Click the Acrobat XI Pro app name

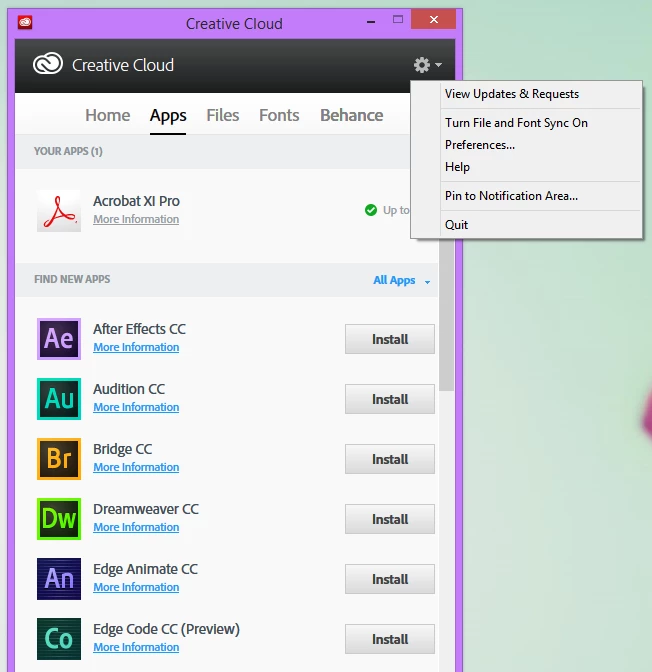(136, 201)
